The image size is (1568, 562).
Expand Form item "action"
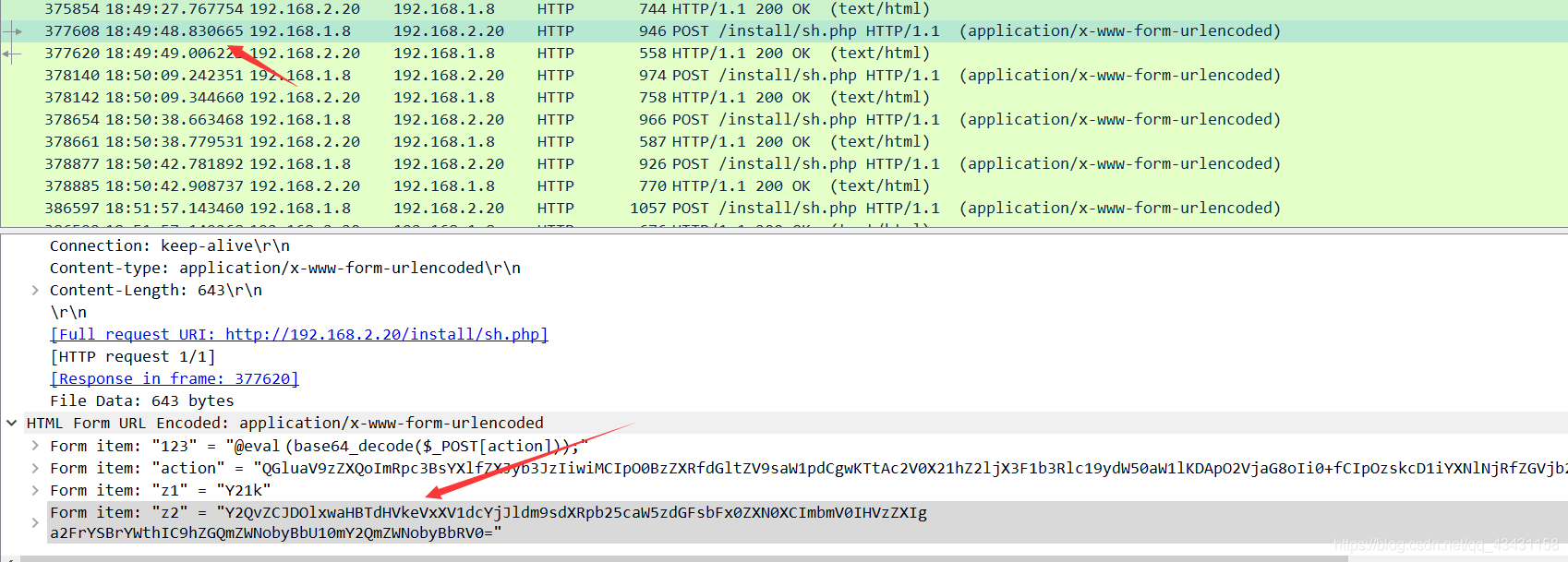(35, 468)
